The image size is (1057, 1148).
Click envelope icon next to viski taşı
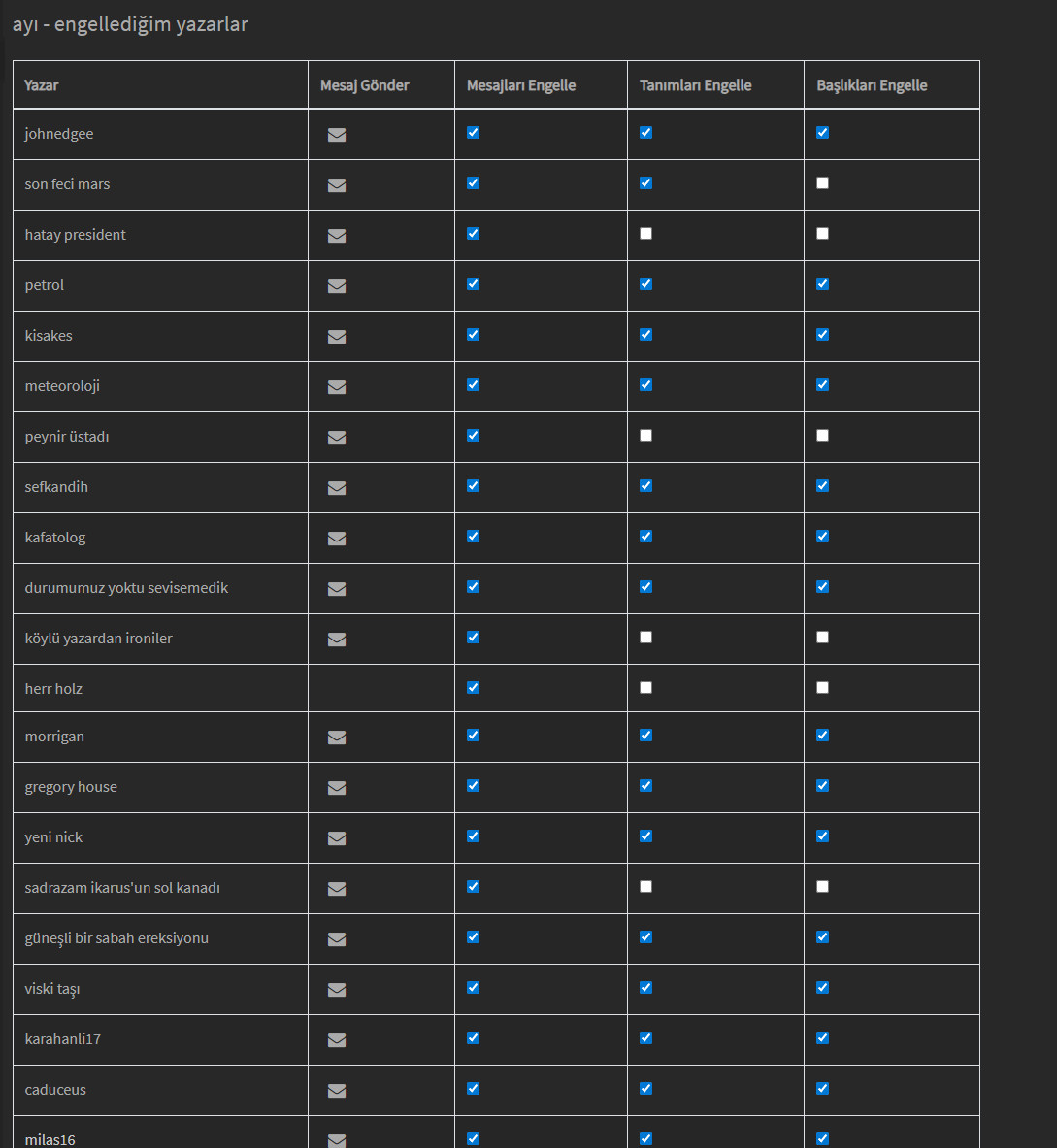337,990
